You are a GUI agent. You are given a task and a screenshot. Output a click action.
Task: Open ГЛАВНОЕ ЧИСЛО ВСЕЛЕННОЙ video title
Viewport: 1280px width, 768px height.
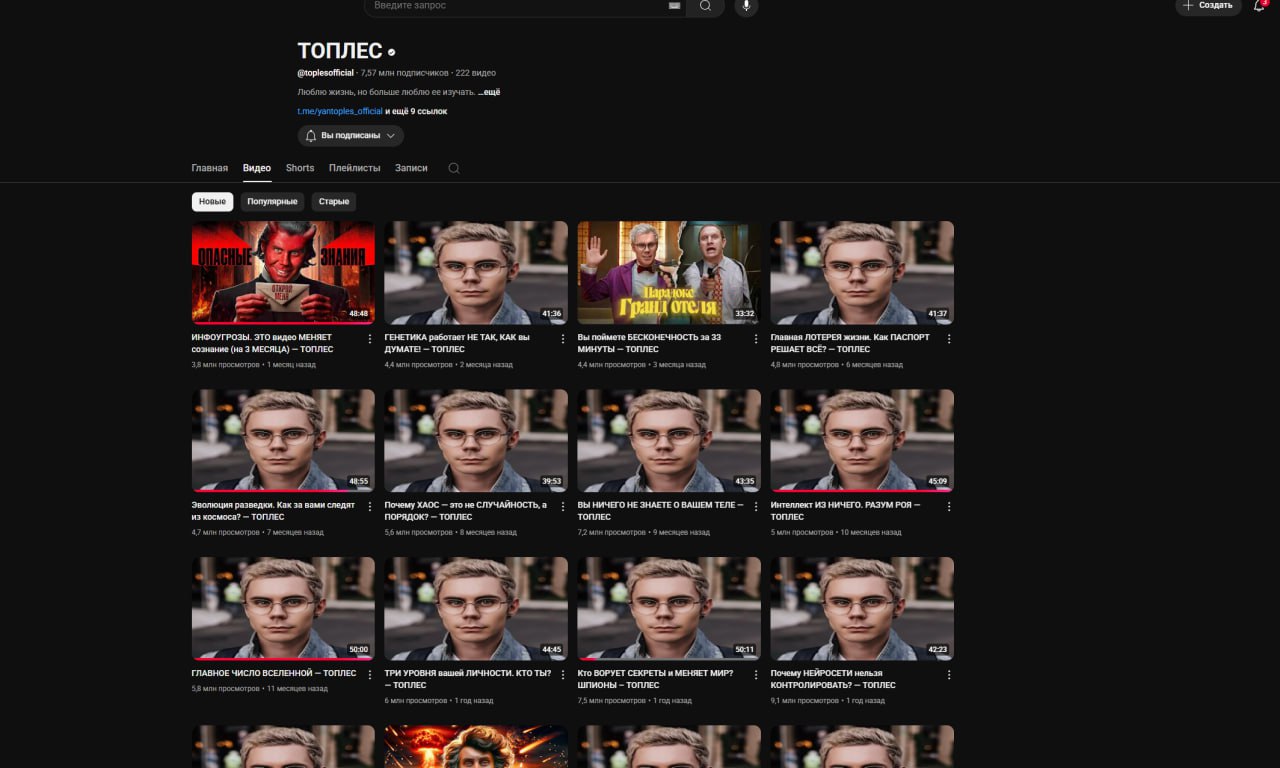(274, 673)
